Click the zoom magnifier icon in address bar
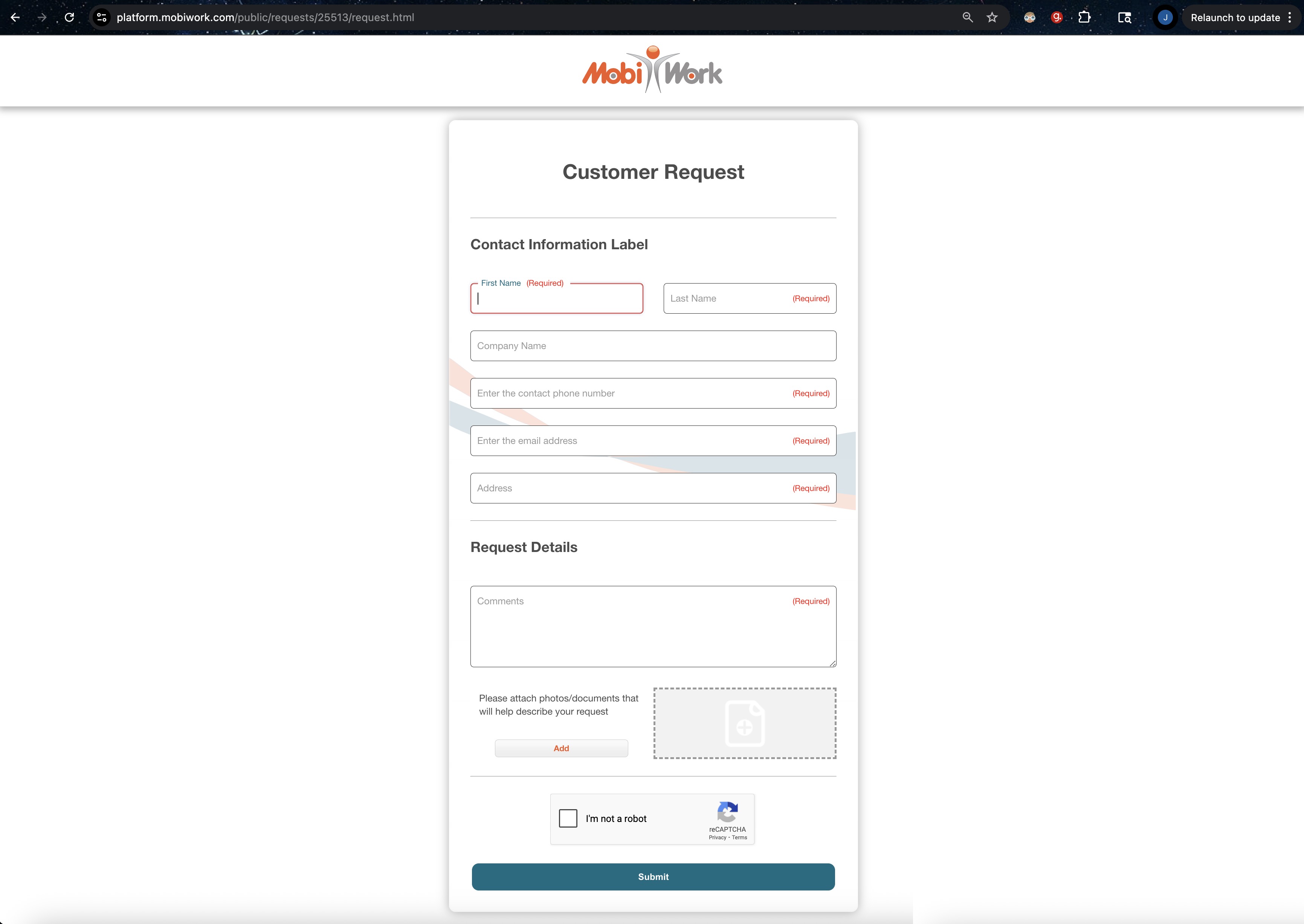This screenshot has height=924, width=1304. pos(967,18)
